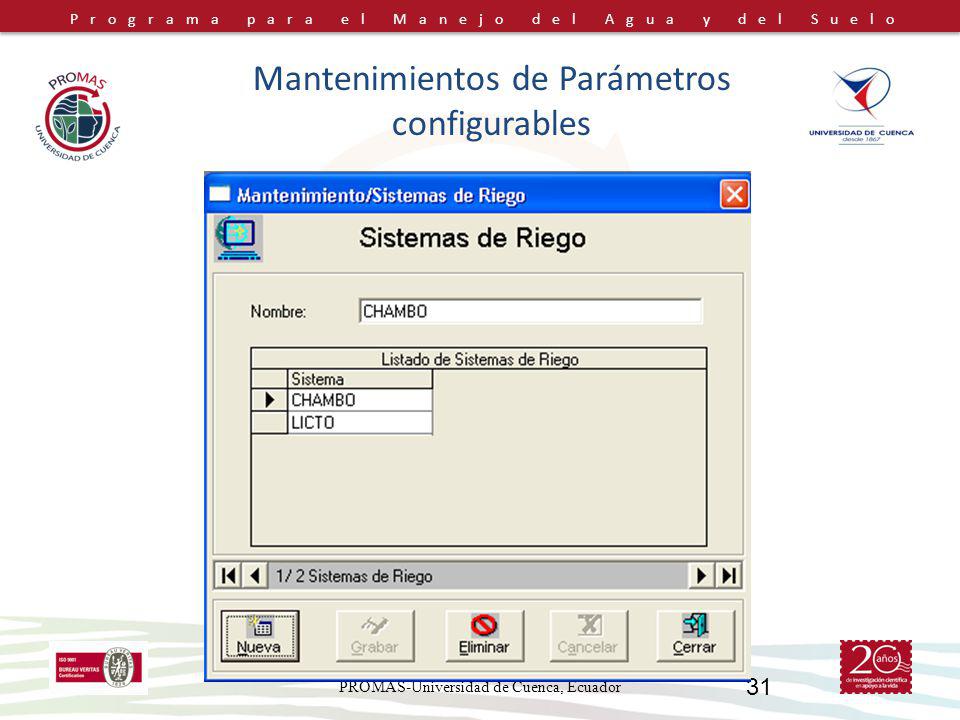
Task: Click the Universidad de Cuenca logo
Action: pos(861,105)
